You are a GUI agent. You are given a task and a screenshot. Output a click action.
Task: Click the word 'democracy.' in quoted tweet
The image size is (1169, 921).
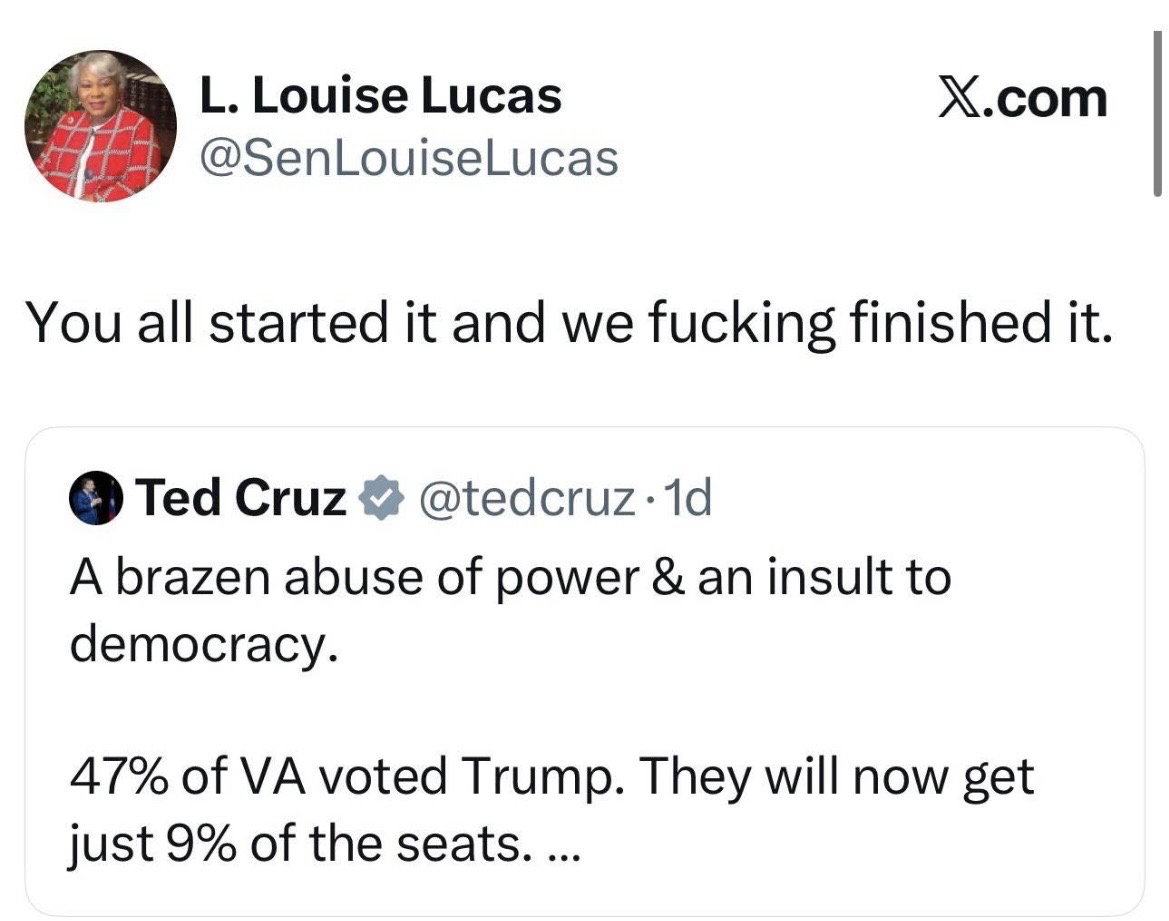click(198, 645)
